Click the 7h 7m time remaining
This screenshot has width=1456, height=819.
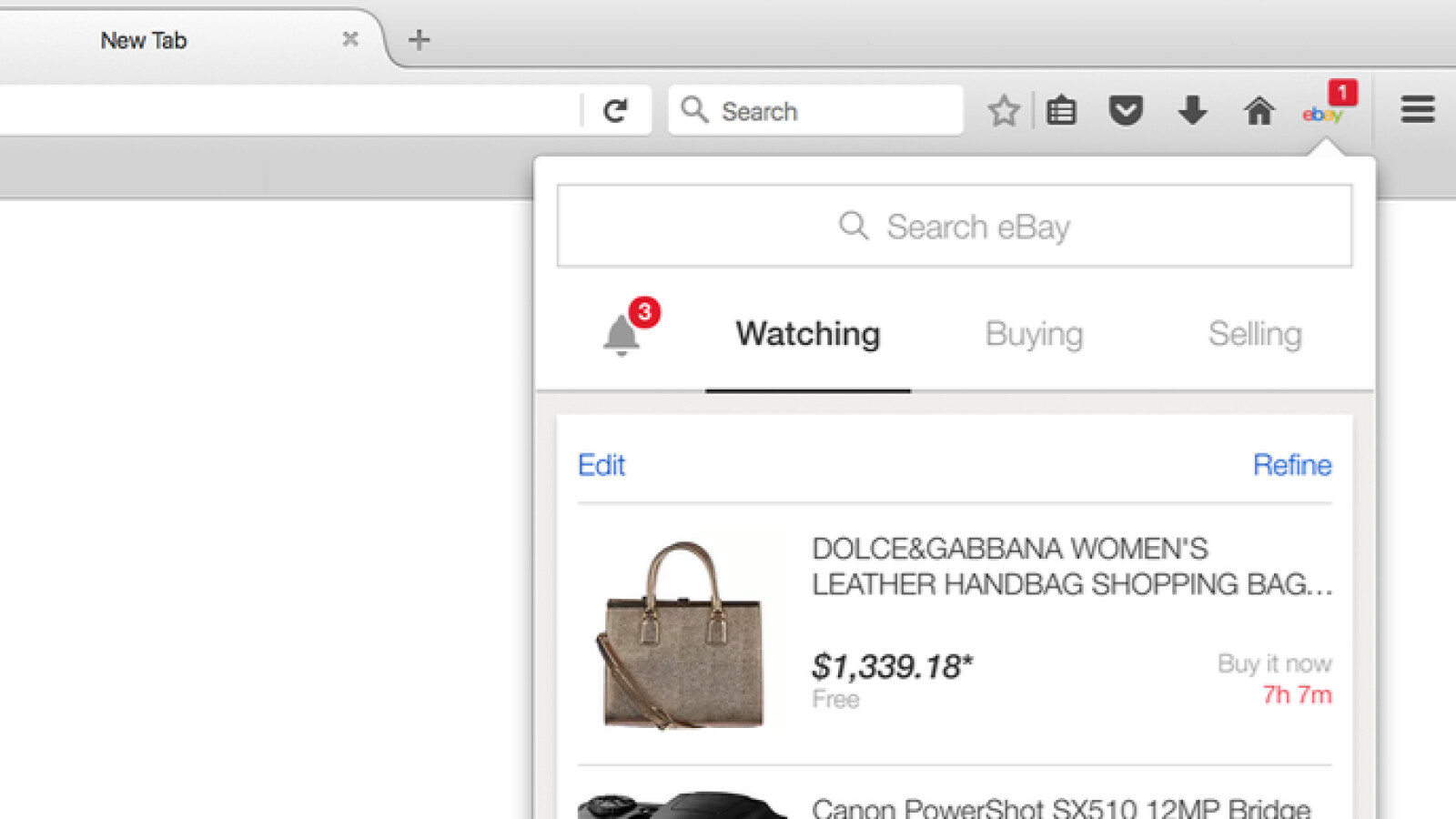1297,694
